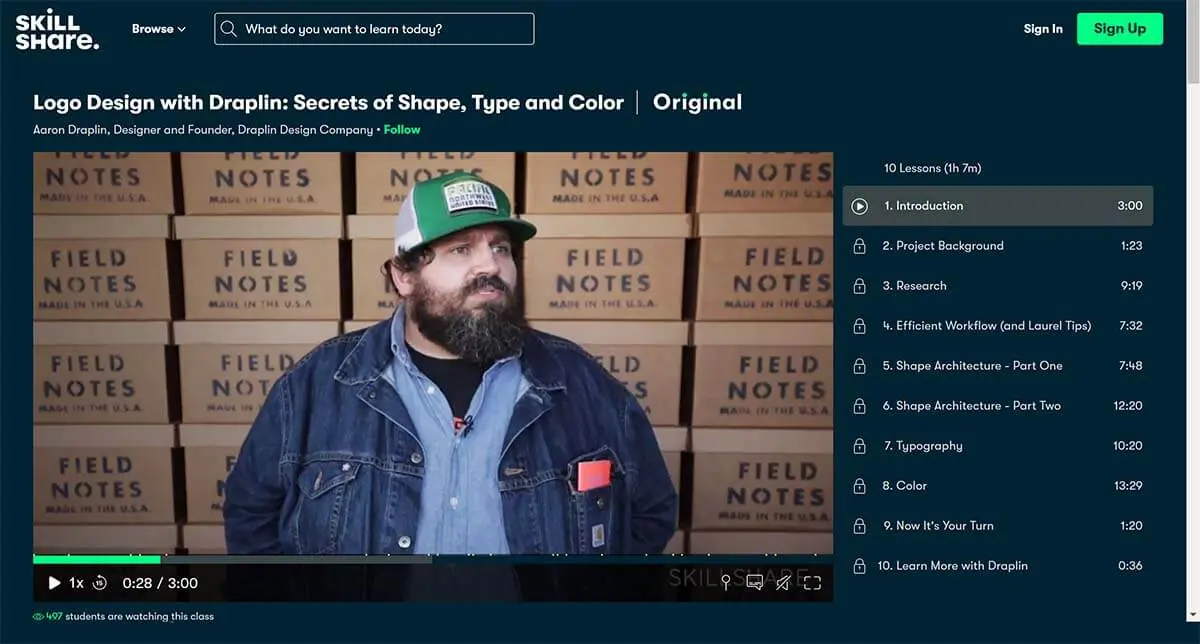This screenshot has height=644, width=1200.
Task: Click the eye icon beside 497 students
Action: point(39,617)
